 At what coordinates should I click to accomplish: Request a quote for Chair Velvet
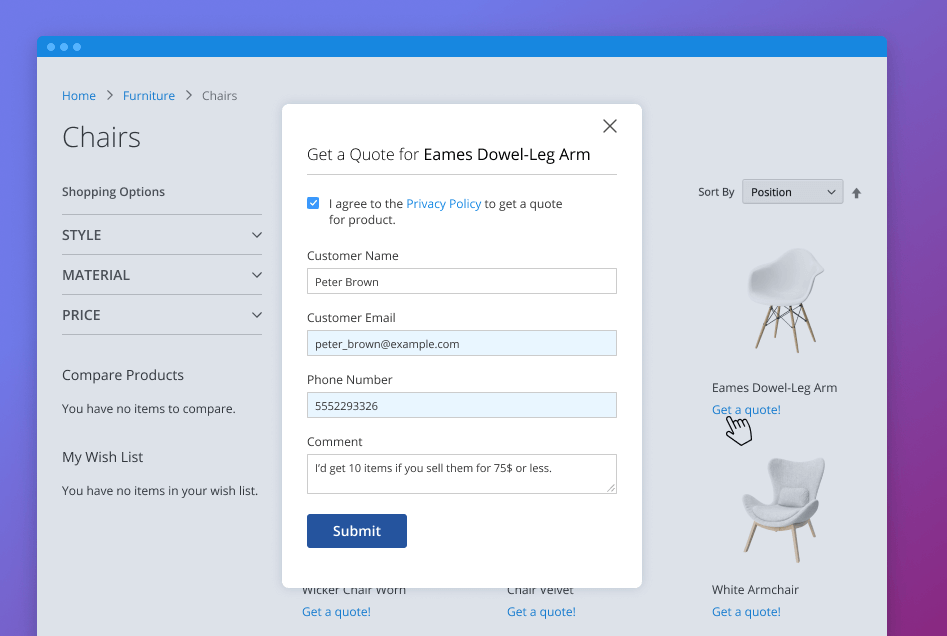(541, 611)
